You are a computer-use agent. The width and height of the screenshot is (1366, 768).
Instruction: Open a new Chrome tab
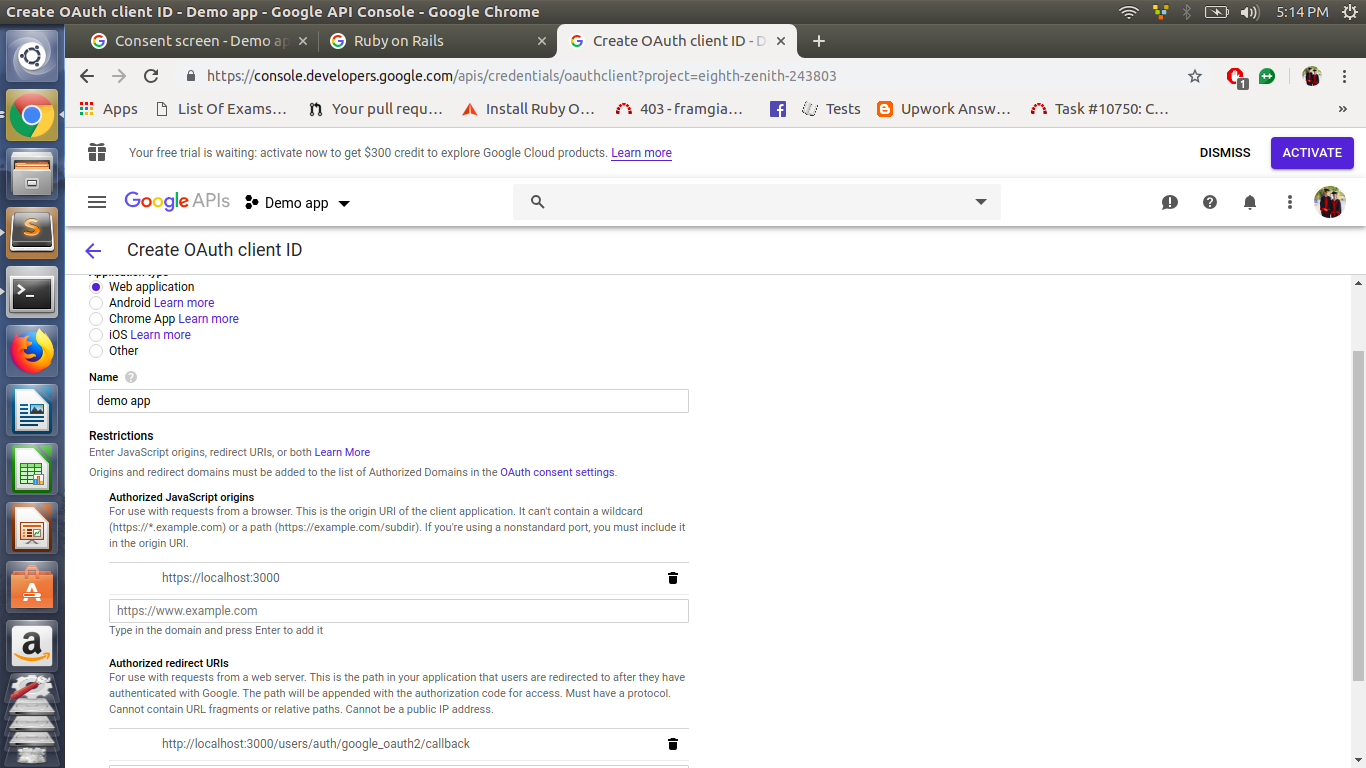point(819,41)
